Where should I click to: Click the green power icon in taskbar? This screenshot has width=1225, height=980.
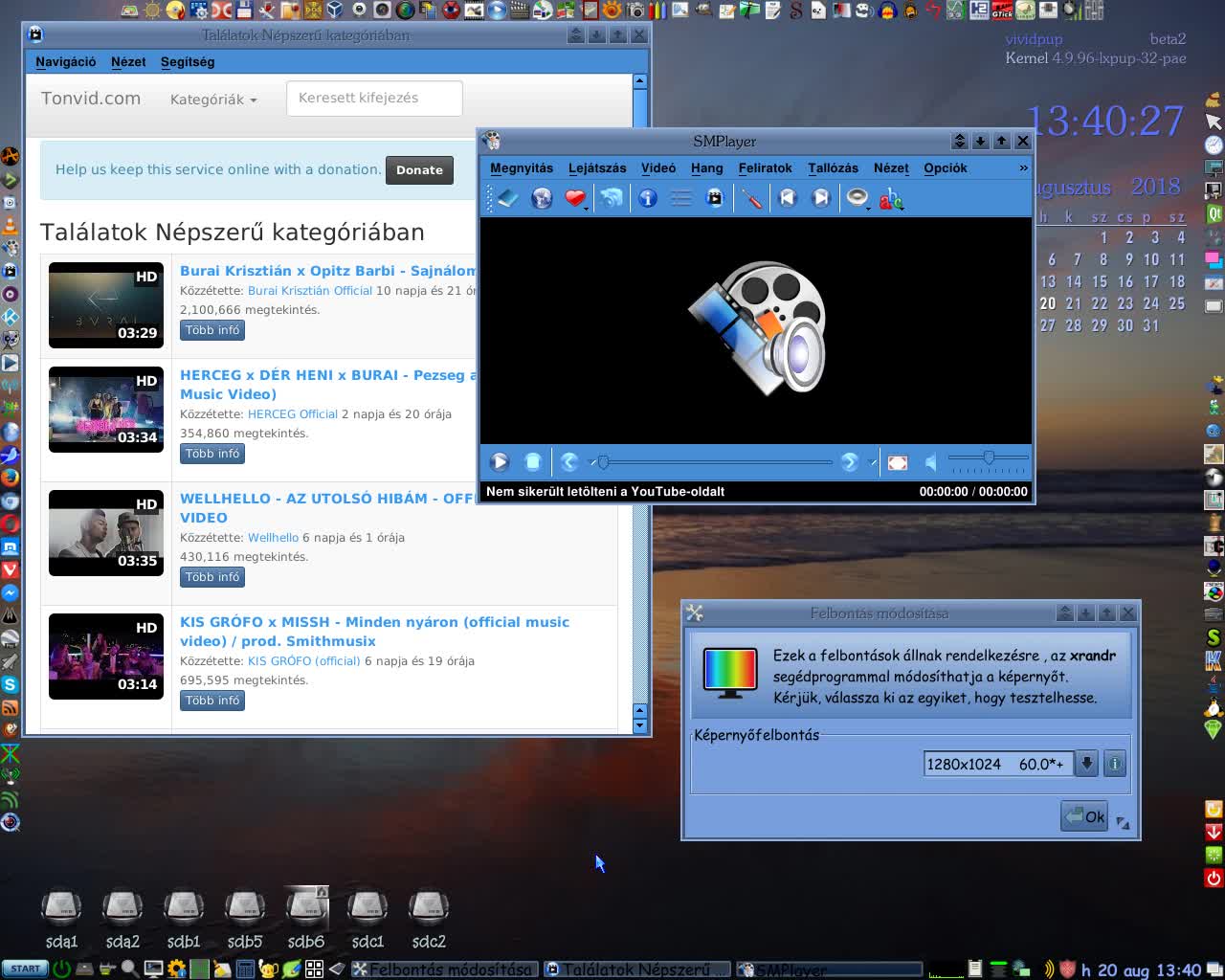click(x=61, y=969)
